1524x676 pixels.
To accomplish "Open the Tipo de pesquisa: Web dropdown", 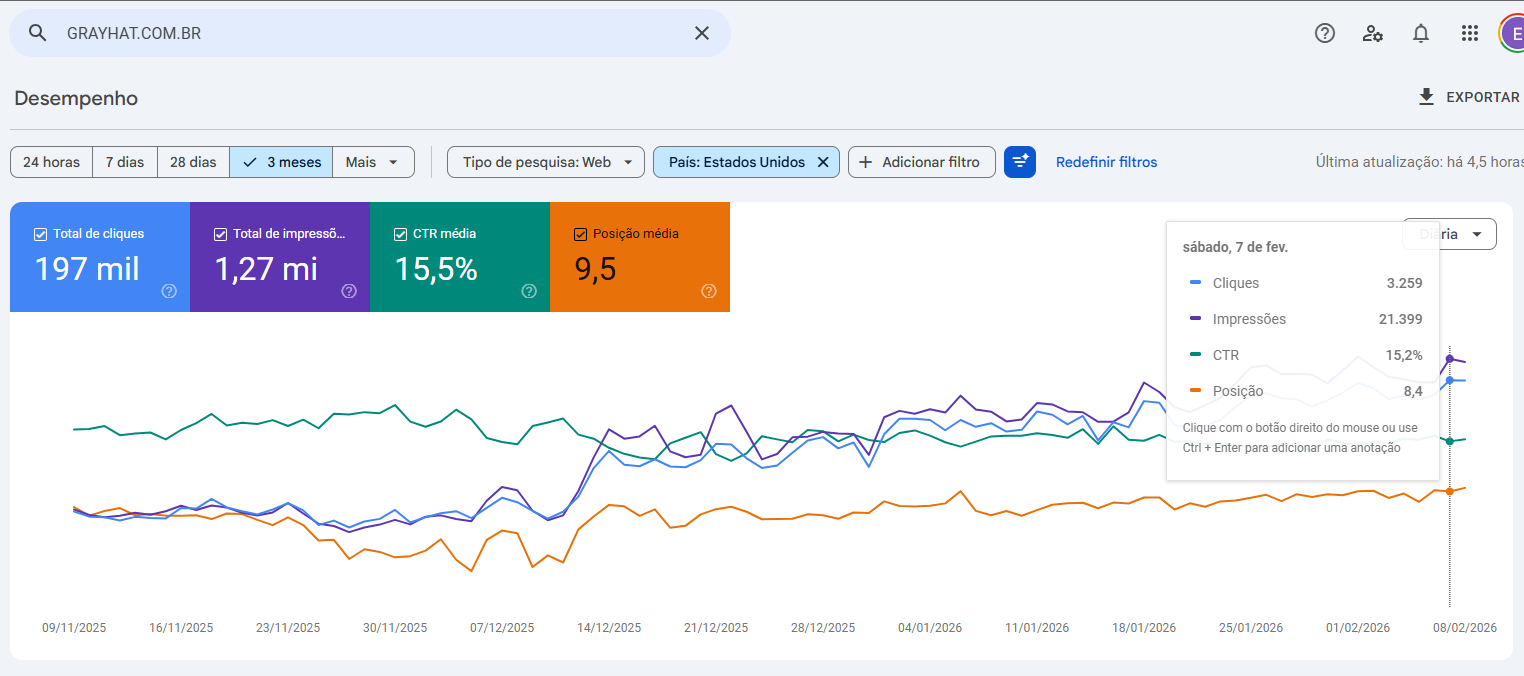I will click(546, 162).
